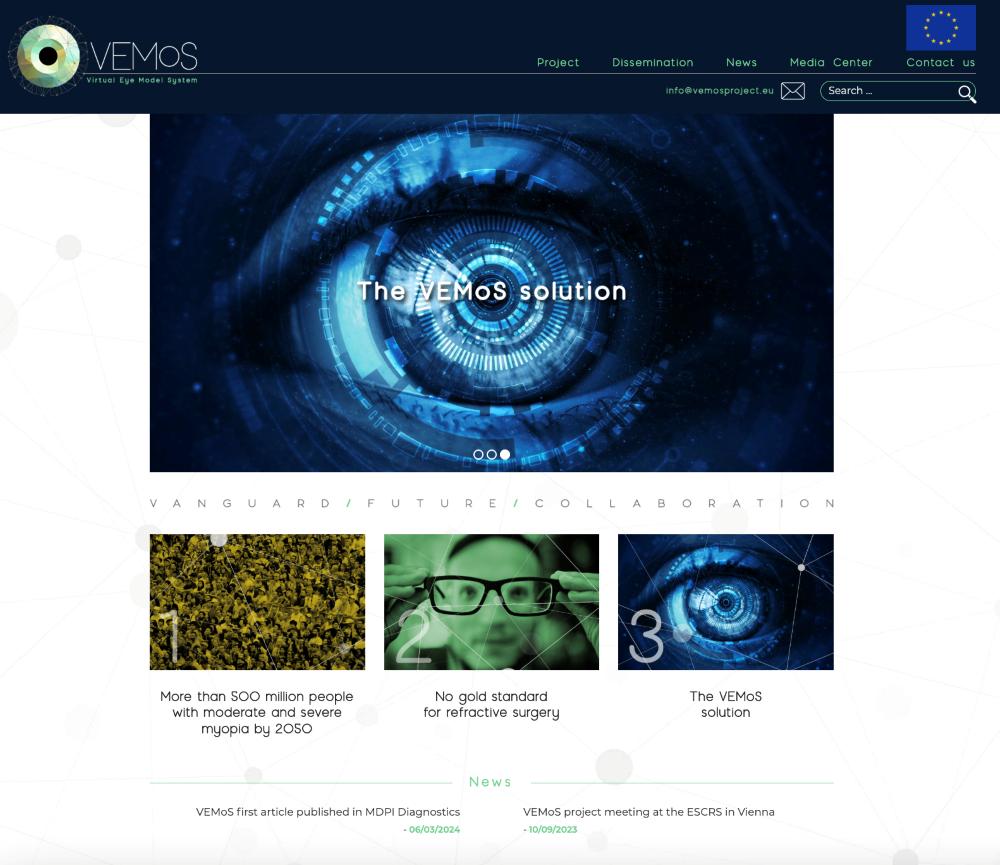Click the 'FUTURE' tagline word
This screenshot has height=865, width=1000.
[x=432, y=503]
